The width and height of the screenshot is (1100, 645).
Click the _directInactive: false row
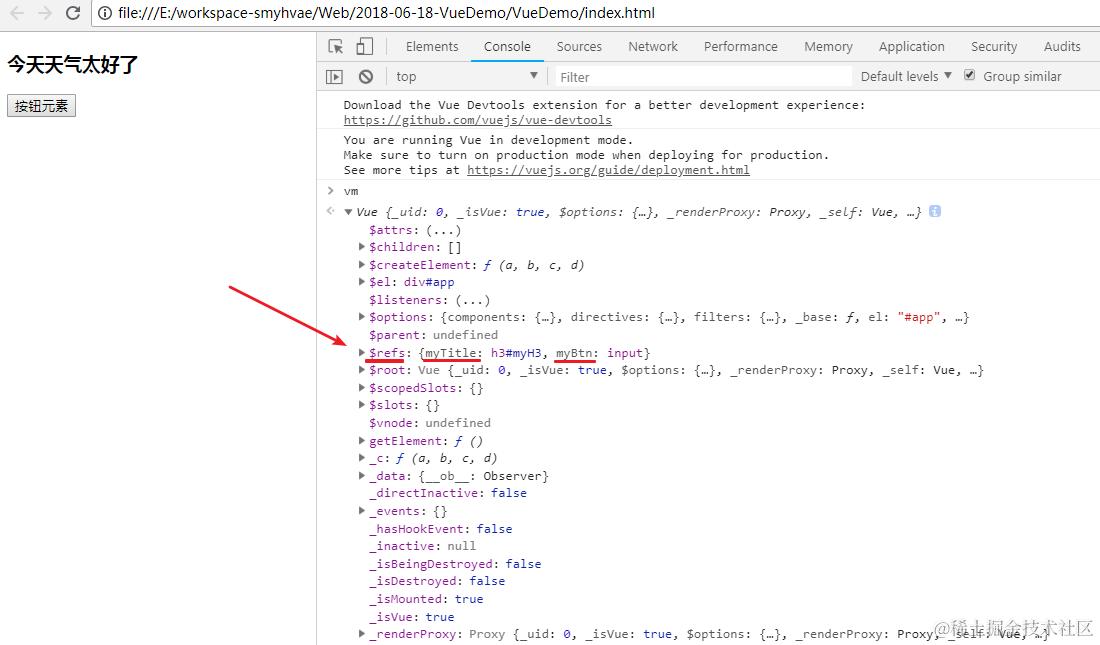(448, 493)
